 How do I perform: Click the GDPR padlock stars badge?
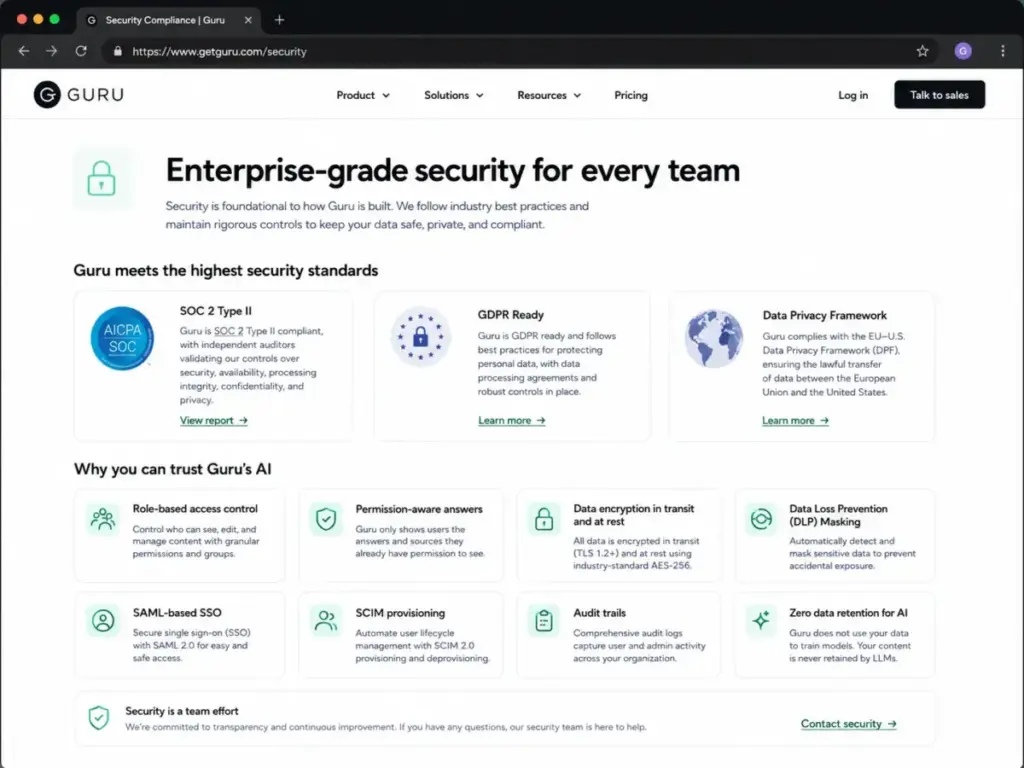(421, 337)
